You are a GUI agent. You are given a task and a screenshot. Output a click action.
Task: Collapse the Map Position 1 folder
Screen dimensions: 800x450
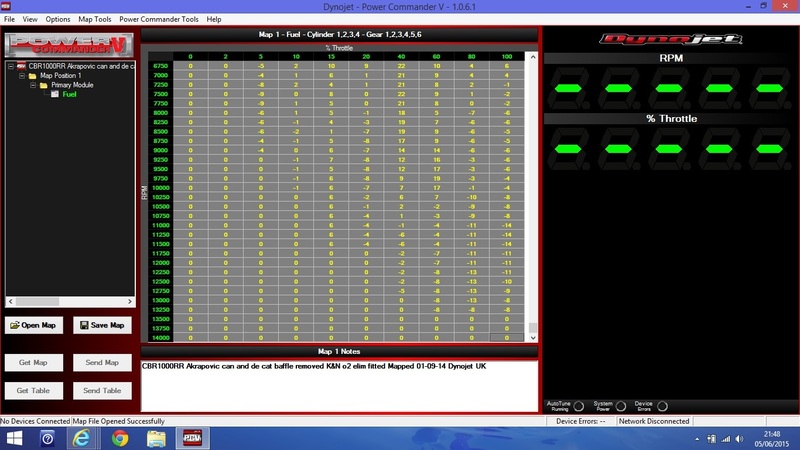pyautogui.click(x=22, y=76)
